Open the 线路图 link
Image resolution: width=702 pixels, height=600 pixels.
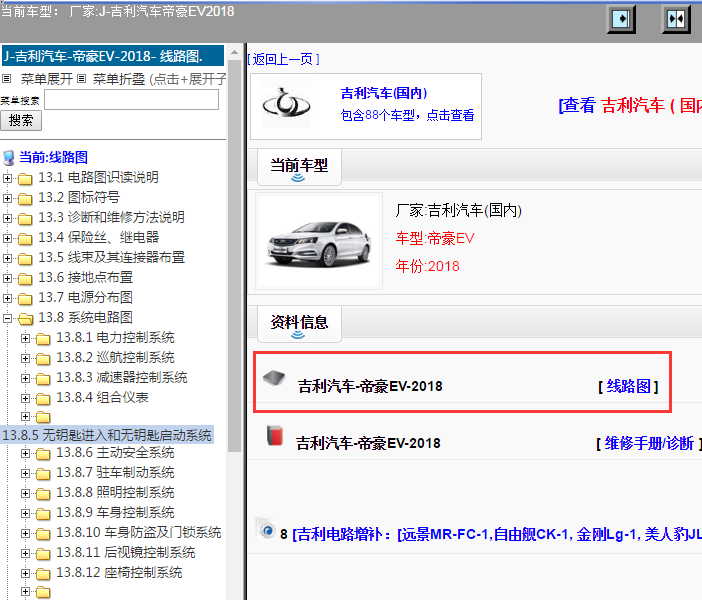(x=628, y=386)
